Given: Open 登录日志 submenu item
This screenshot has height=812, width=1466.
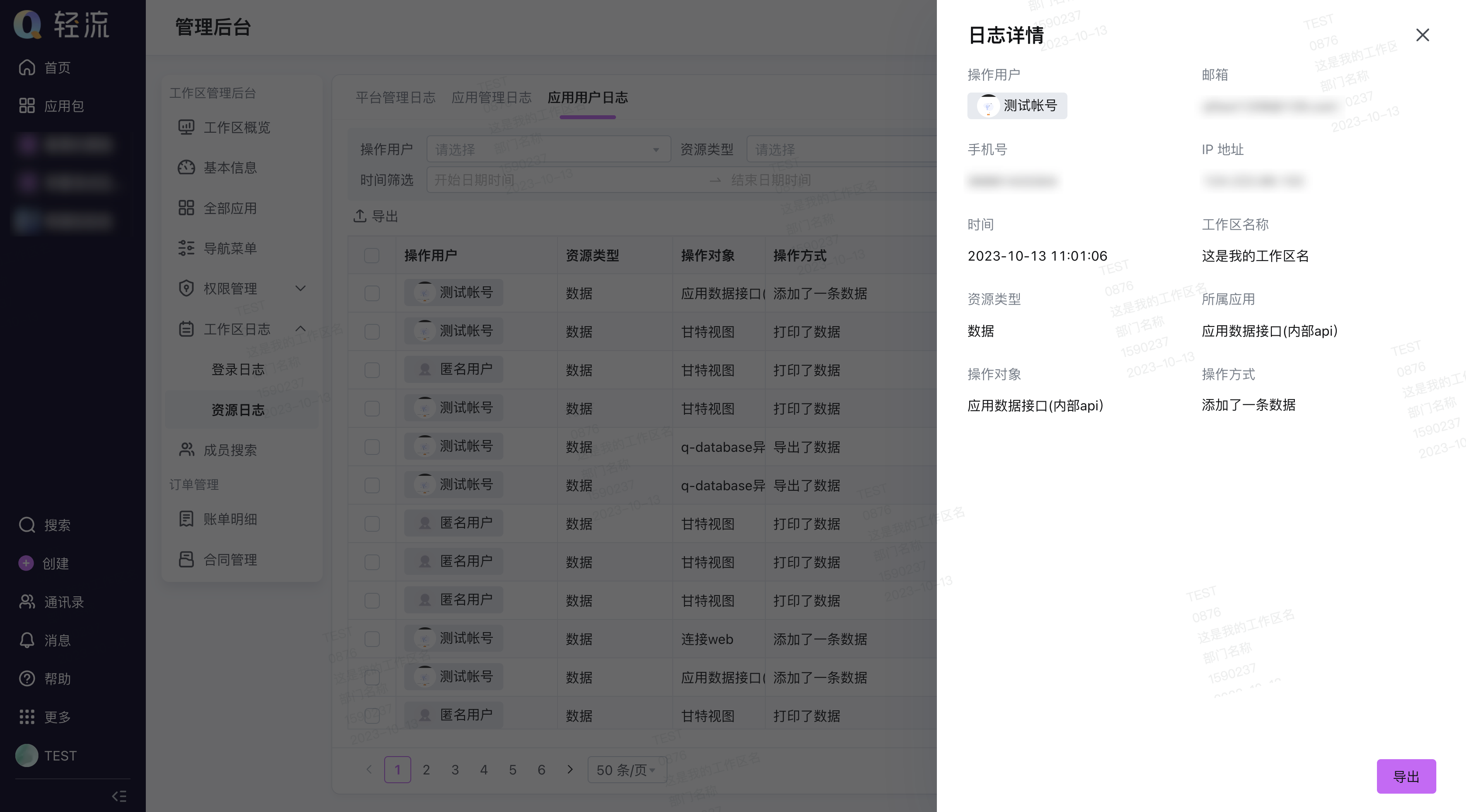Looking at the screenshot, I should point(238,369).
